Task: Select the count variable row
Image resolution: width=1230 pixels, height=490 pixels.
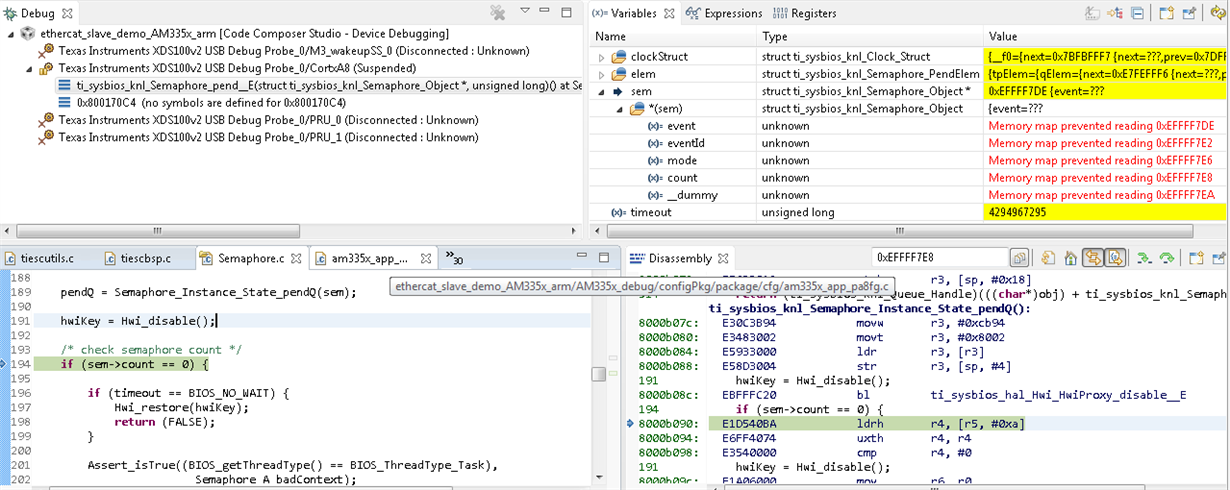Action: (908, 178)
